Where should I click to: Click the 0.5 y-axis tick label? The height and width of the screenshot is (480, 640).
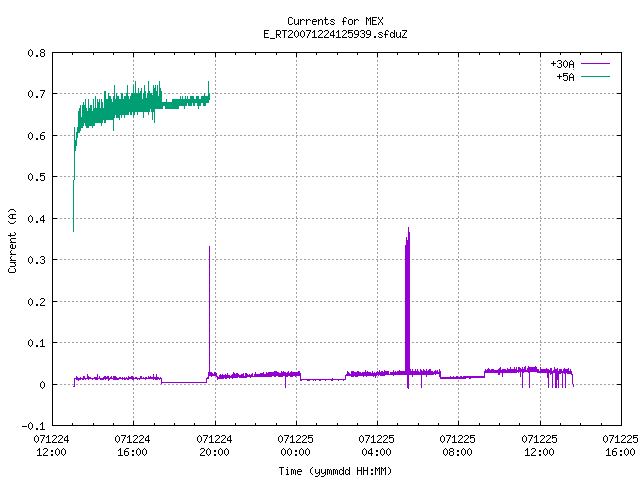pyautogui.click(x=36, y=177)
